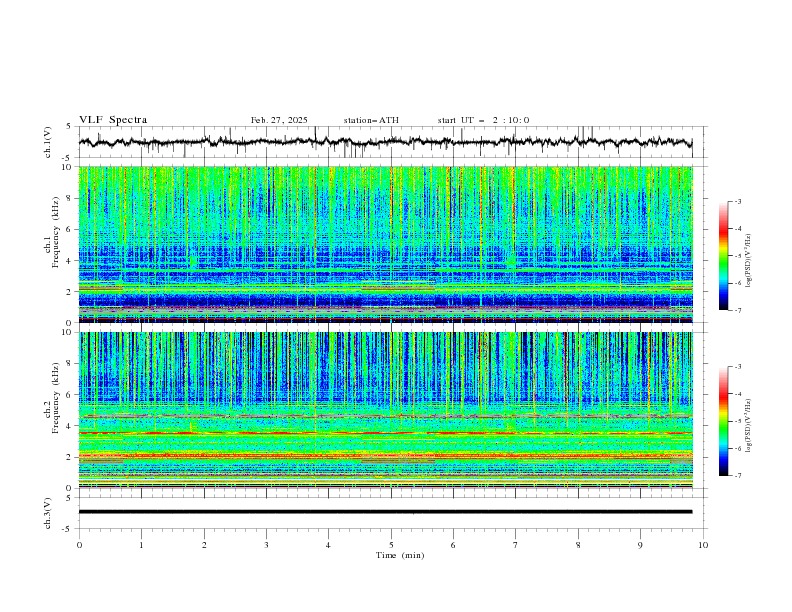Click the ch.1 frequency tick label "4"

70,261
